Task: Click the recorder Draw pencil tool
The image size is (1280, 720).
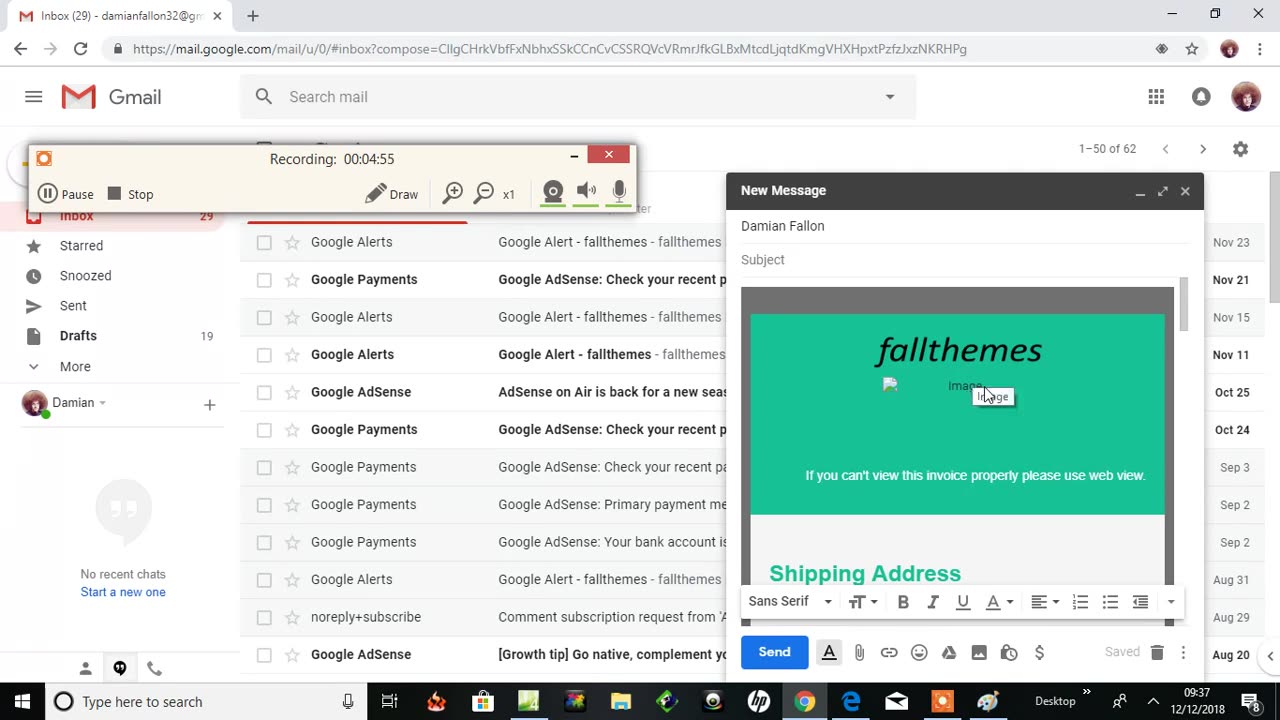Action: [392, 194]
